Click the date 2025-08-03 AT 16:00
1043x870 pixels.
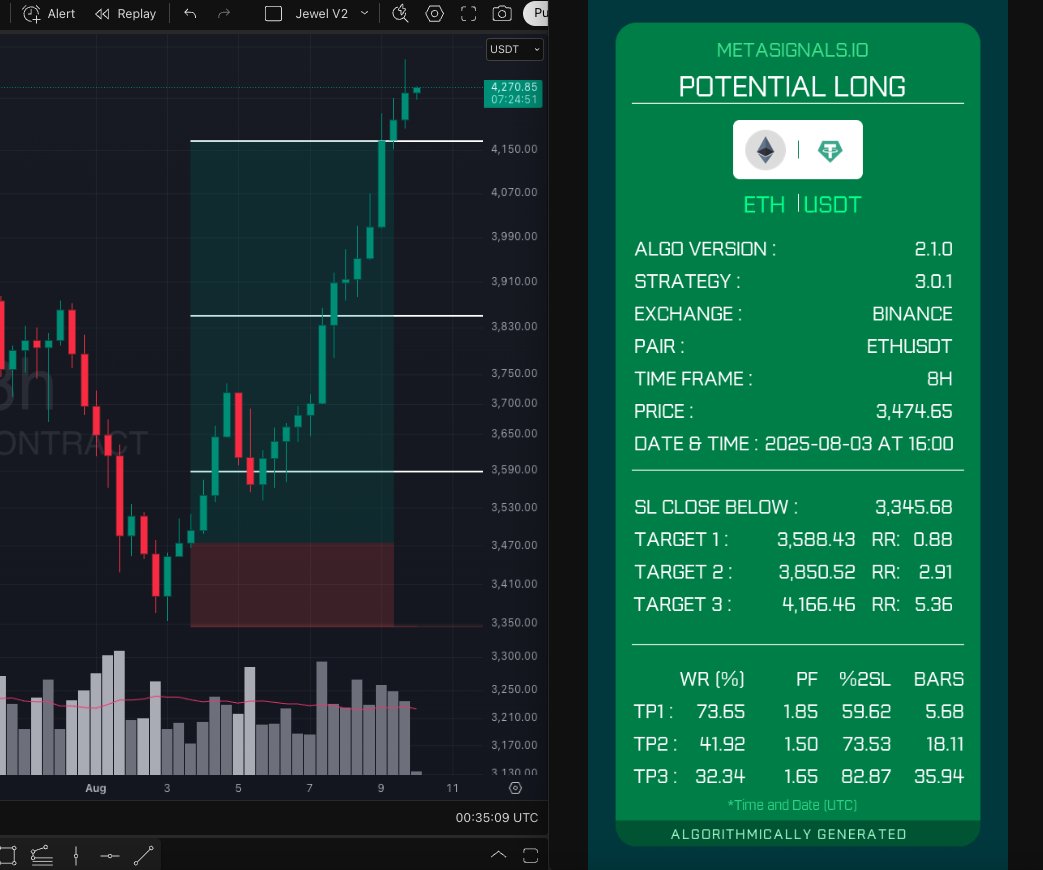pos(859,444)
